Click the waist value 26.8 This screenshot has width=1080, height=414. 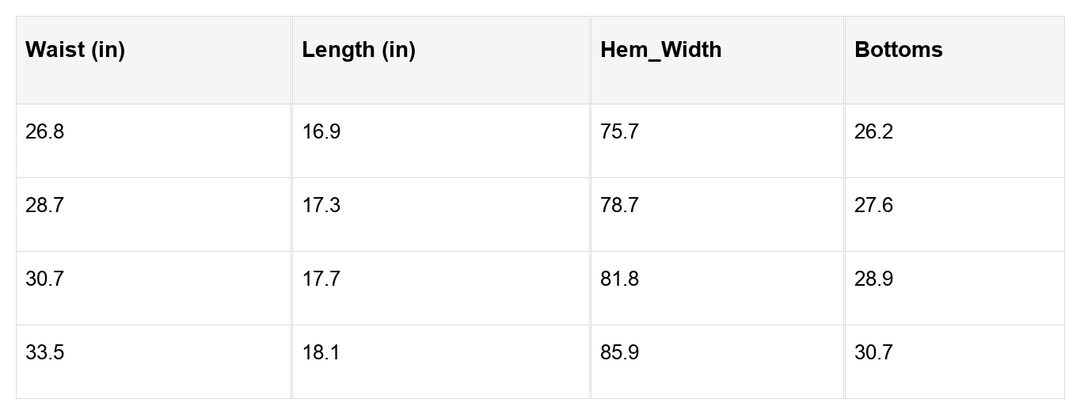point(45,132)
